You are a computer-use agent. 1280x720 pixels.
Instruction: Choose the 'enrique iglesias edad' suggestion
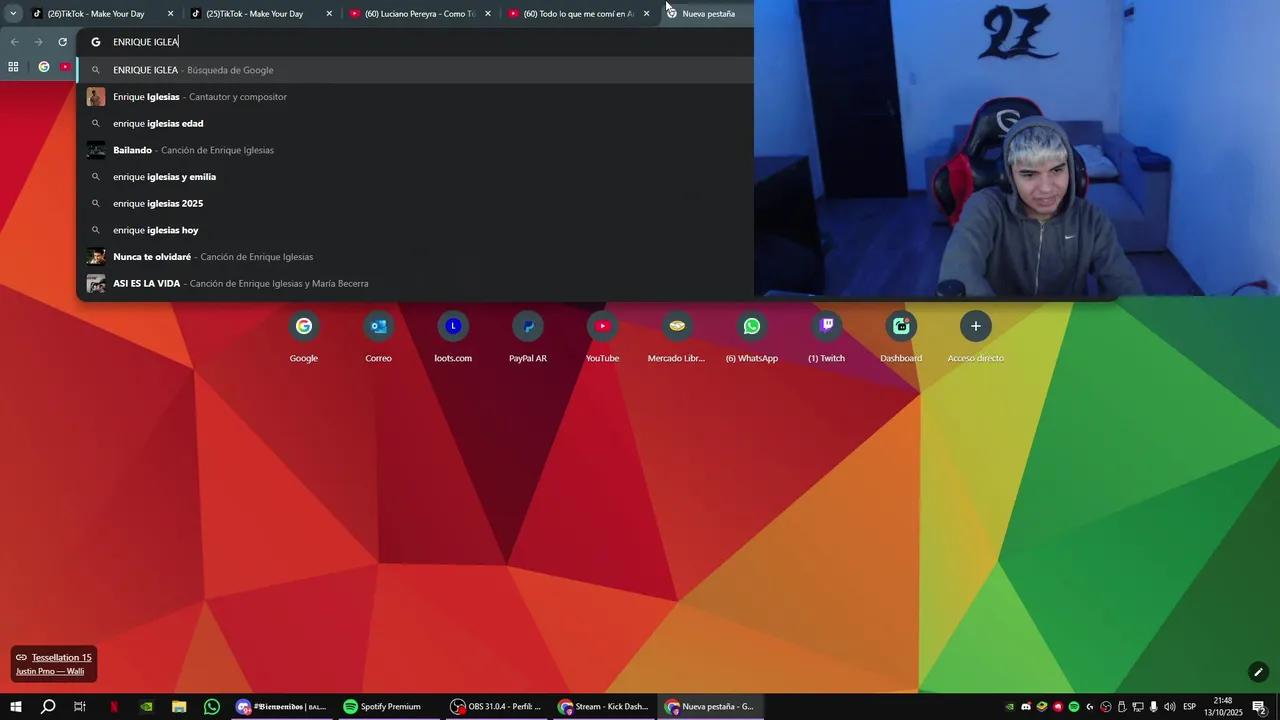coord(415,123)
